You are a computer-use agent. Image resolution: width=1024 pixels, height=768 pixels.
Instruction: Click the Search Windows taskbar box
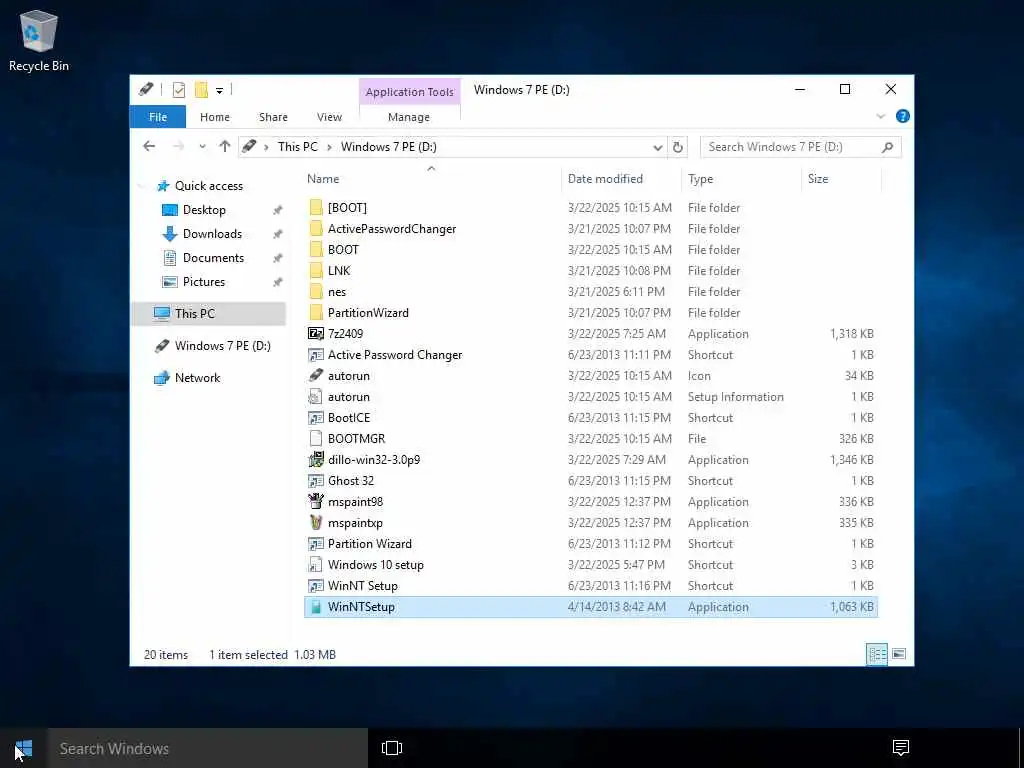(x=208, y=748)
